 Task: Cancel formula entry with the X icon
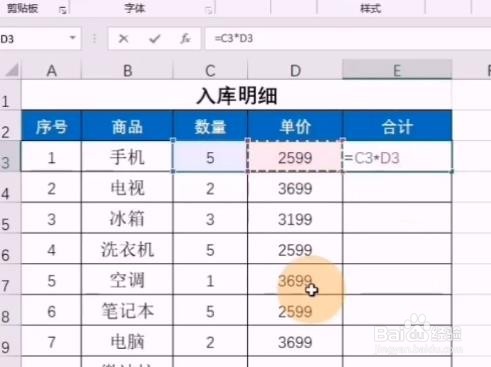point(123,39)
